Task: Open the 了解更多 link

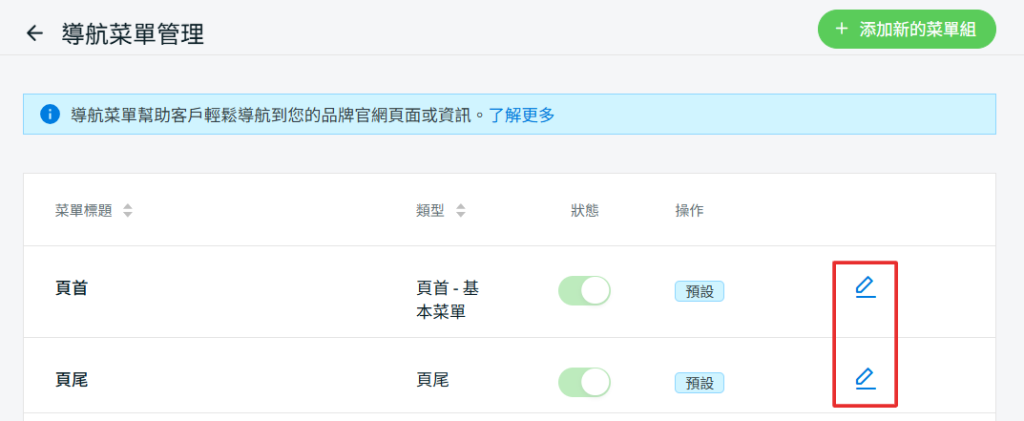Action: point(521,115)
